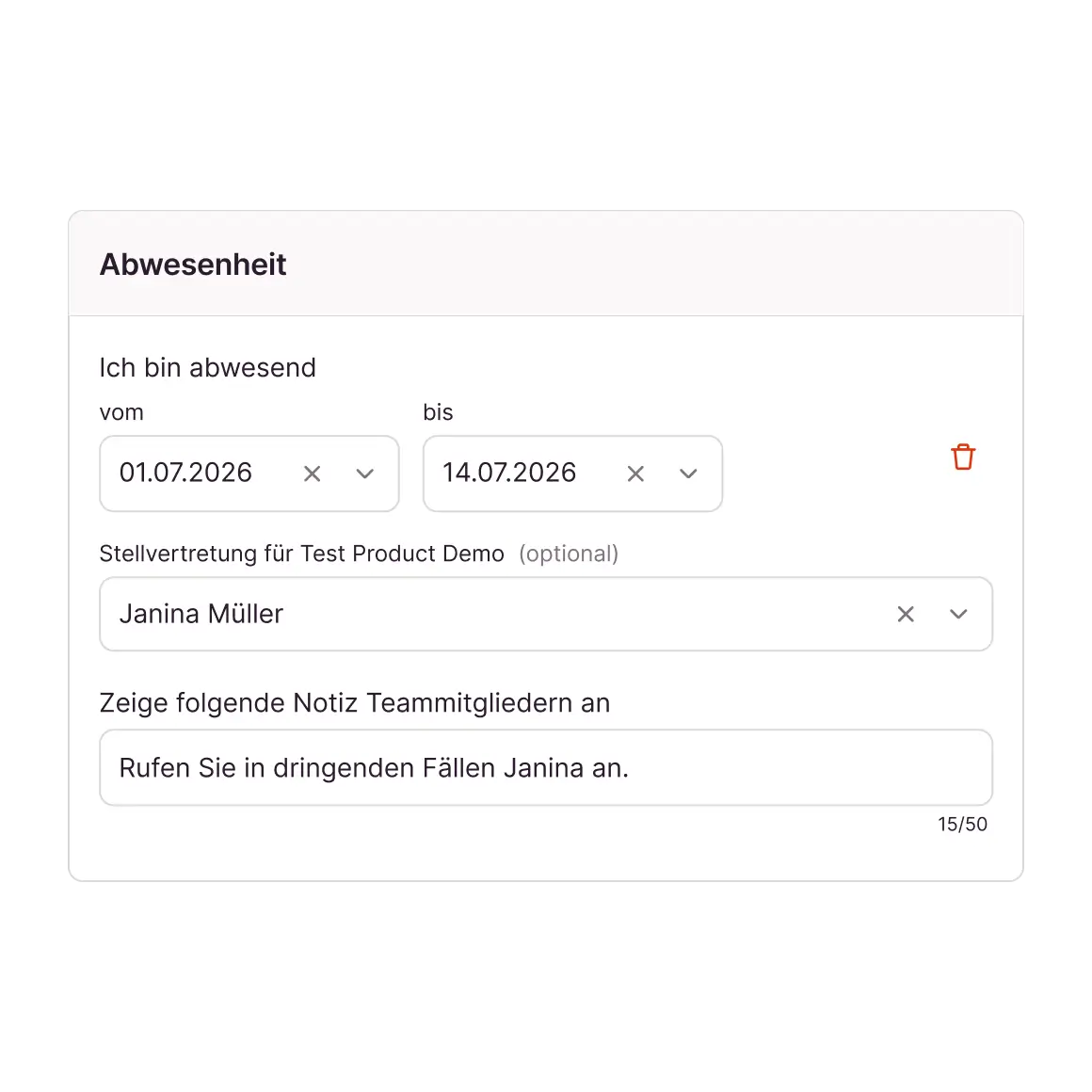Clear the 'vom' start date
Viewport: 1092px width, 1092px height.
[312, 474]
